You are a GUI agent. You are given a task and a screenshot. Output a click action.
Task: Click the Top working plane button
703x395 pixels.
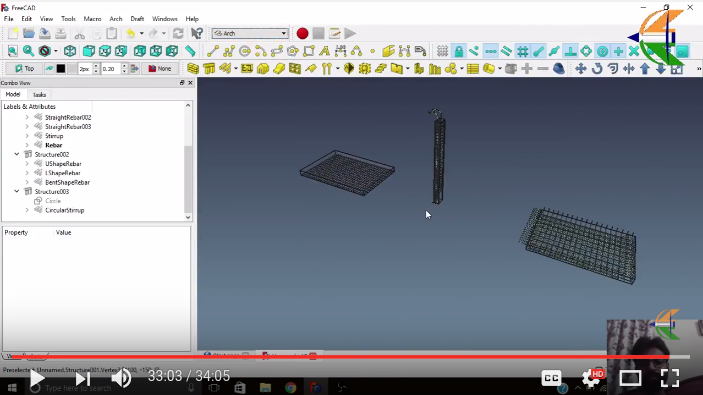coord(25,69)
